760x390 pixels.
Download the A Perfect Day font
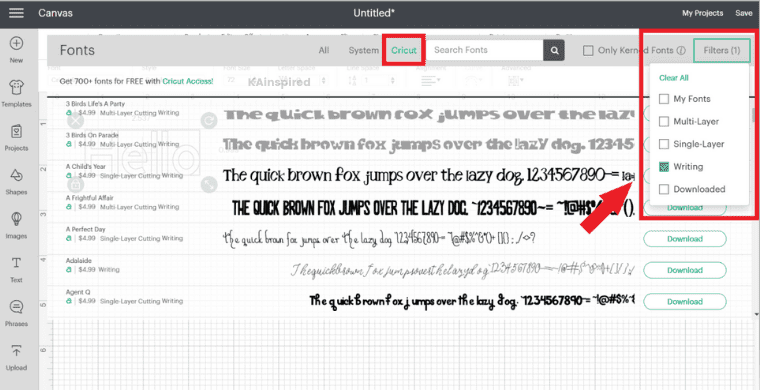coord(685,239)
